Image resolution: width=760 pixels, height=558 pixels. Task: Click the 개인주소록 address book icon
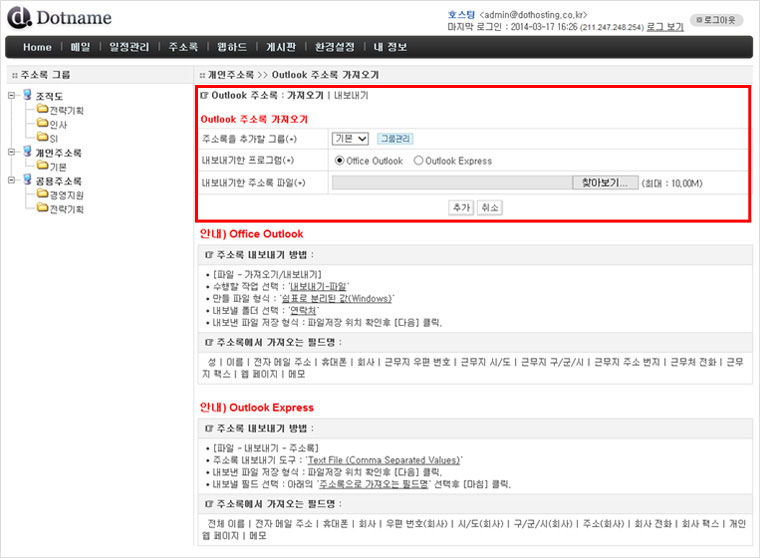(26, 152)
